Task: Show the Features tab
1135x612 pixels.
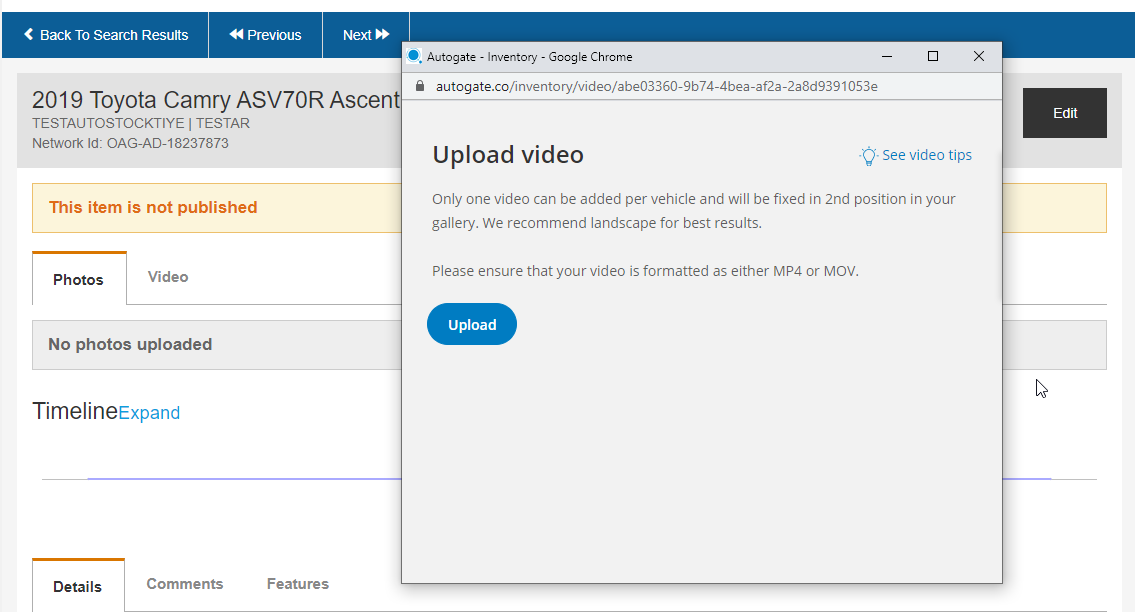Action: tap(298, 584)
